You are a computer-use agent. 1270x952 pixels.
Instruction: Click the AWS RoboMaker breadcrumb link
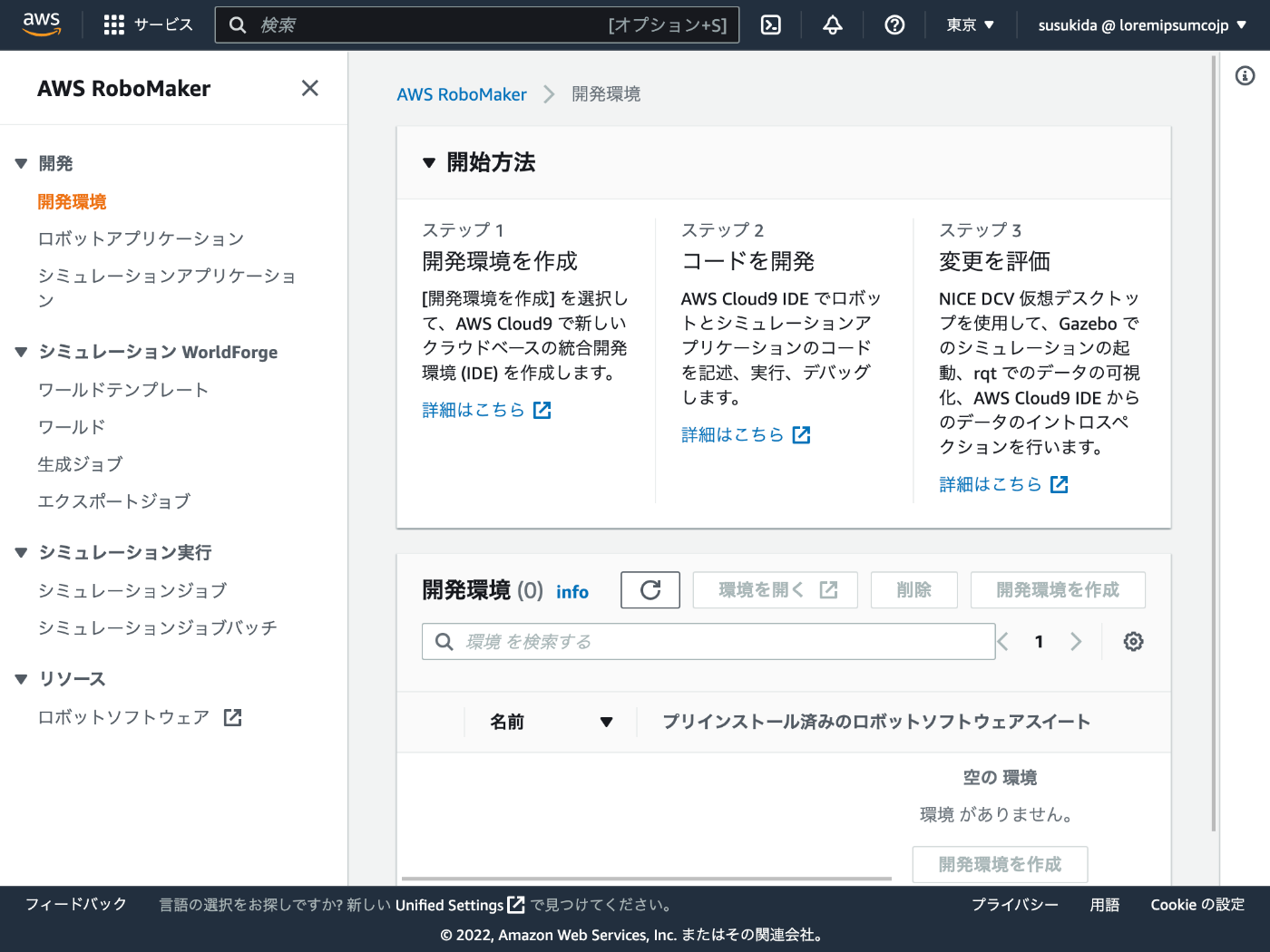pyautogui.click(x=462, y=94)
